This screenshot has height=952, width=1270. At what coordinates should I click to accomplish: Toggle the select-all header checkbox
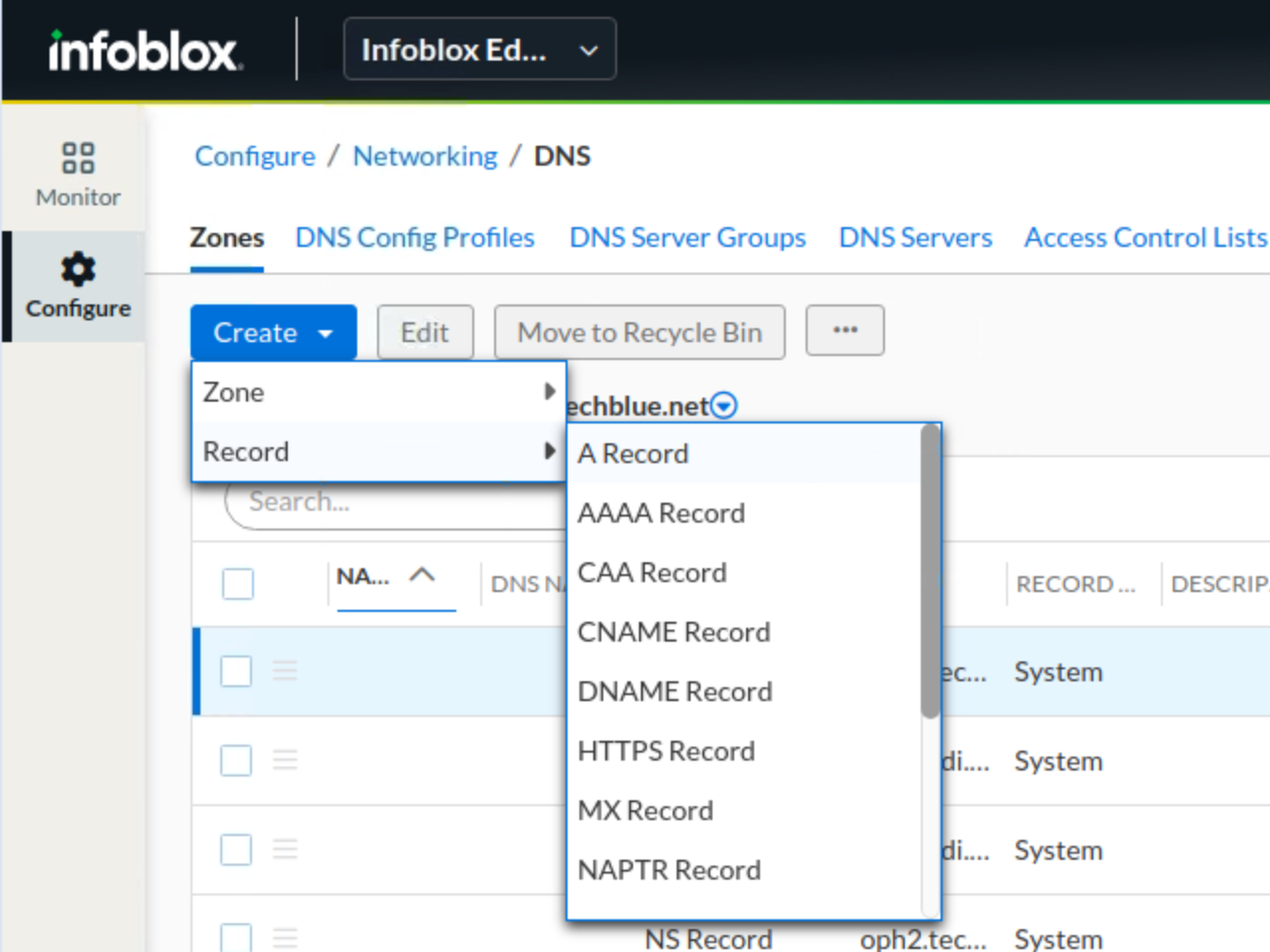pos(238,584)
